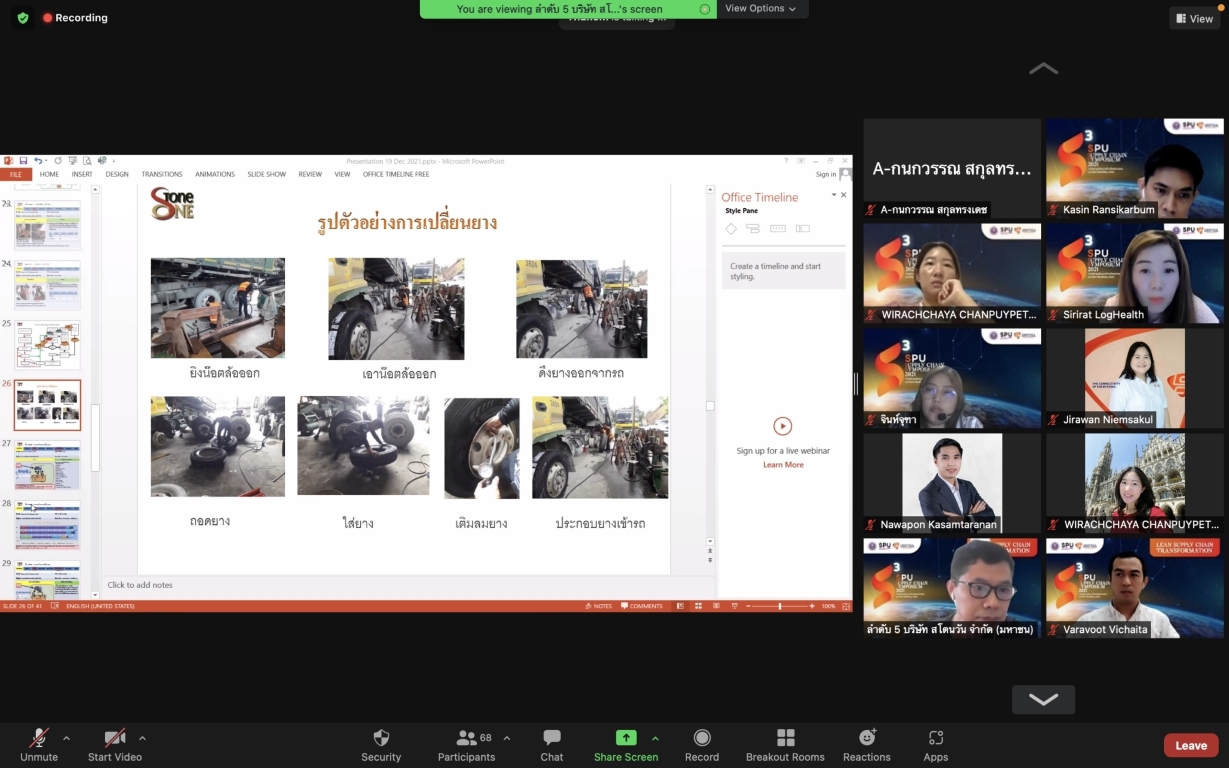This screenshot has height=768, width=1229.
Task: Expand share options arrow beside Share Screen
Action: 655,738
